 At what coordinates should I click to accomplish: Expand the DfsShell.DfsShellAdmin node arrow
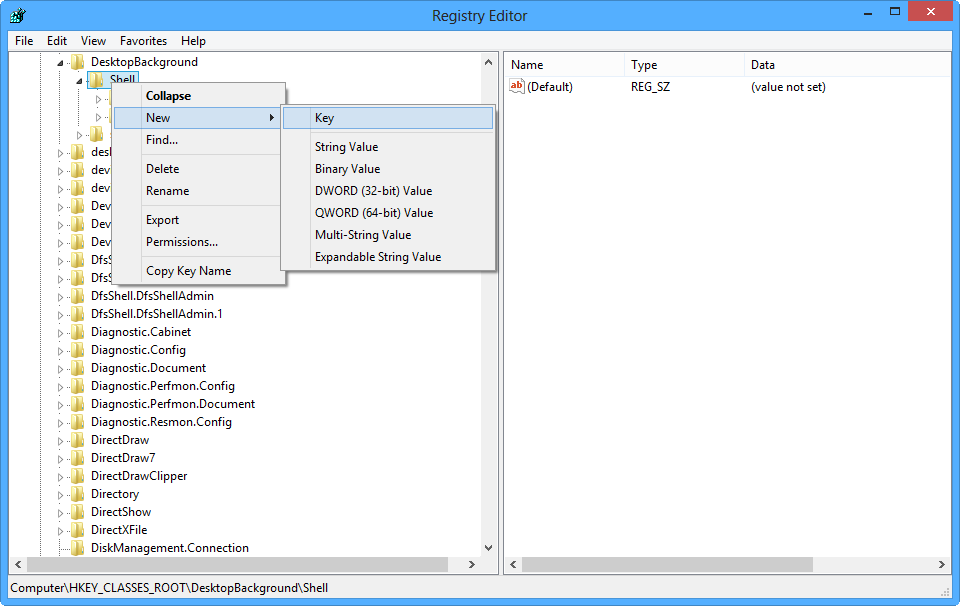click(x=60, y=297)
